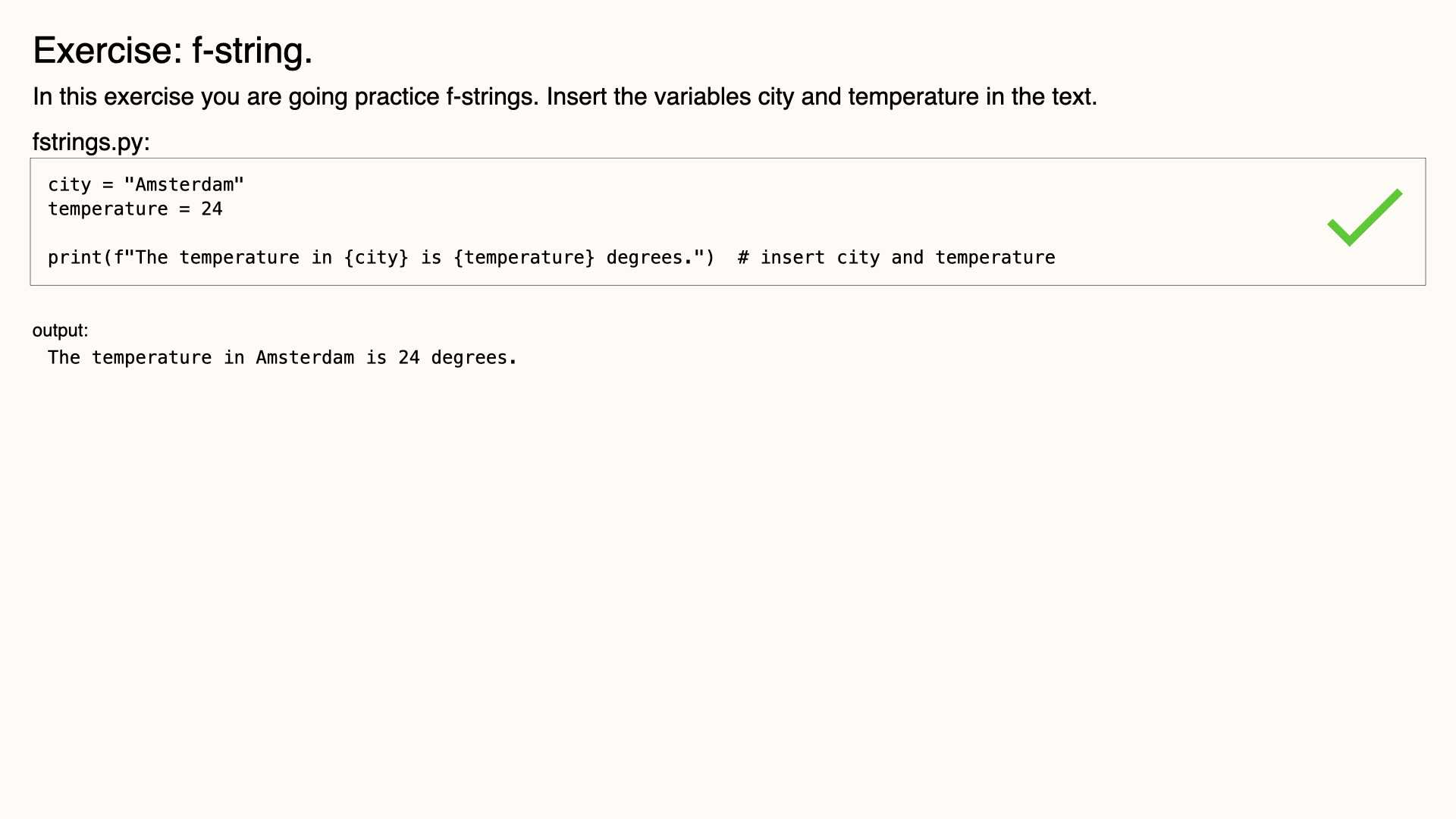This screenshot has width=1456, height=819.
Task: Click the word 'Amsterdam' in the output
Action: tap(305, 358)
